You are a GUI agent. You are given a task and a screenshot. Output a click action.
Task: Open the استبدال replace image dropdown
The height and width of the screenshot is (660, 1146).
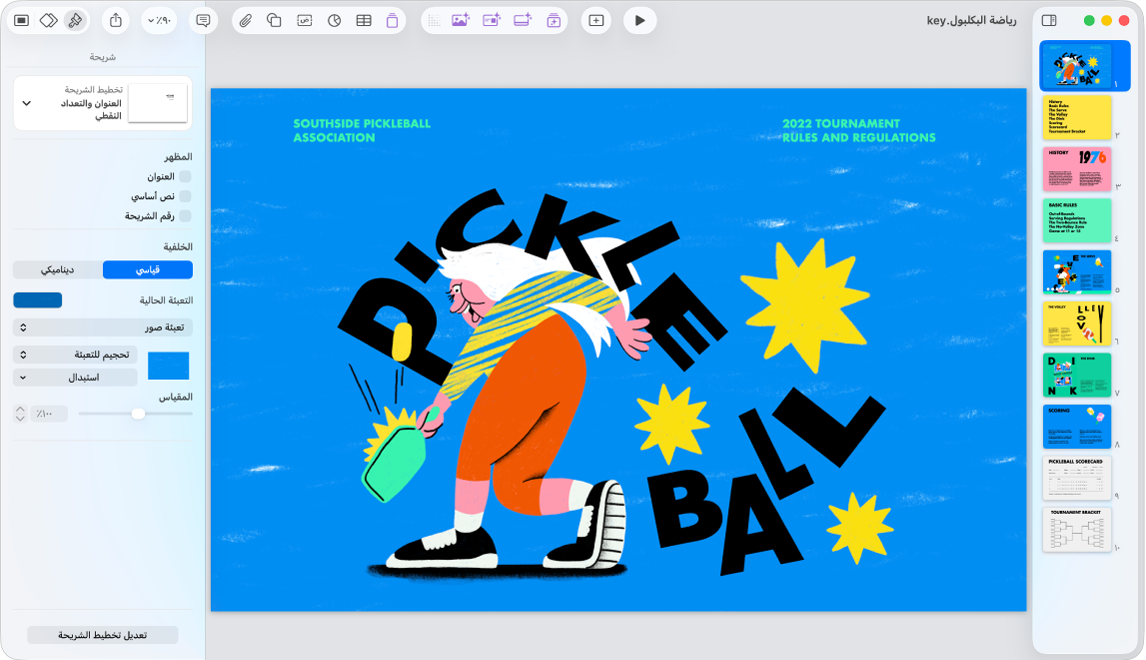[x=75, y=377]
